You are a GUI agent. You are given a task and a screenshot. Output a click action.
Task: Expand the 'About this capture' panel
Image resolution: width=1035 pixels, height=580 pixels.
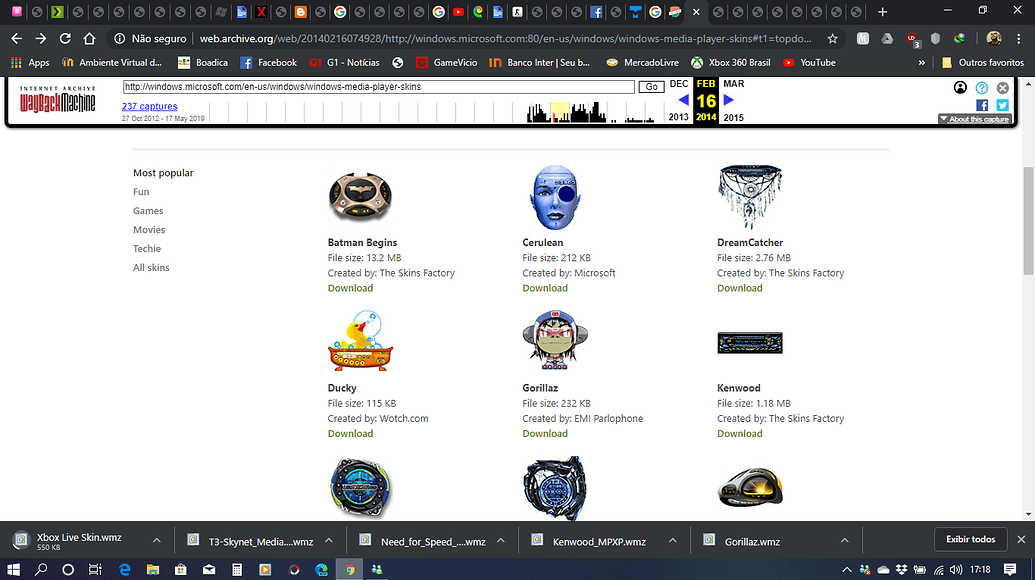coord(976,119)
